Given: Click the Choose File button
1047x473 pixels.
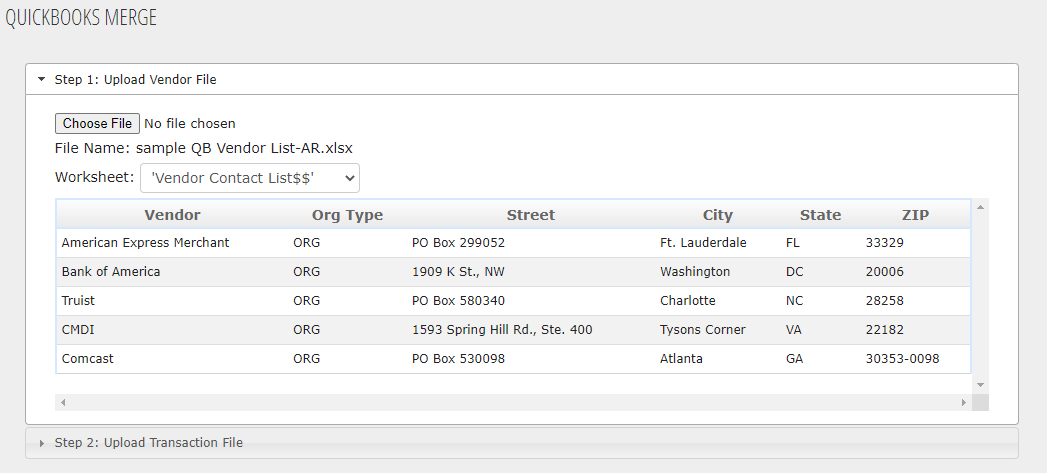Looking at the screenshot, I should point(97,124).
